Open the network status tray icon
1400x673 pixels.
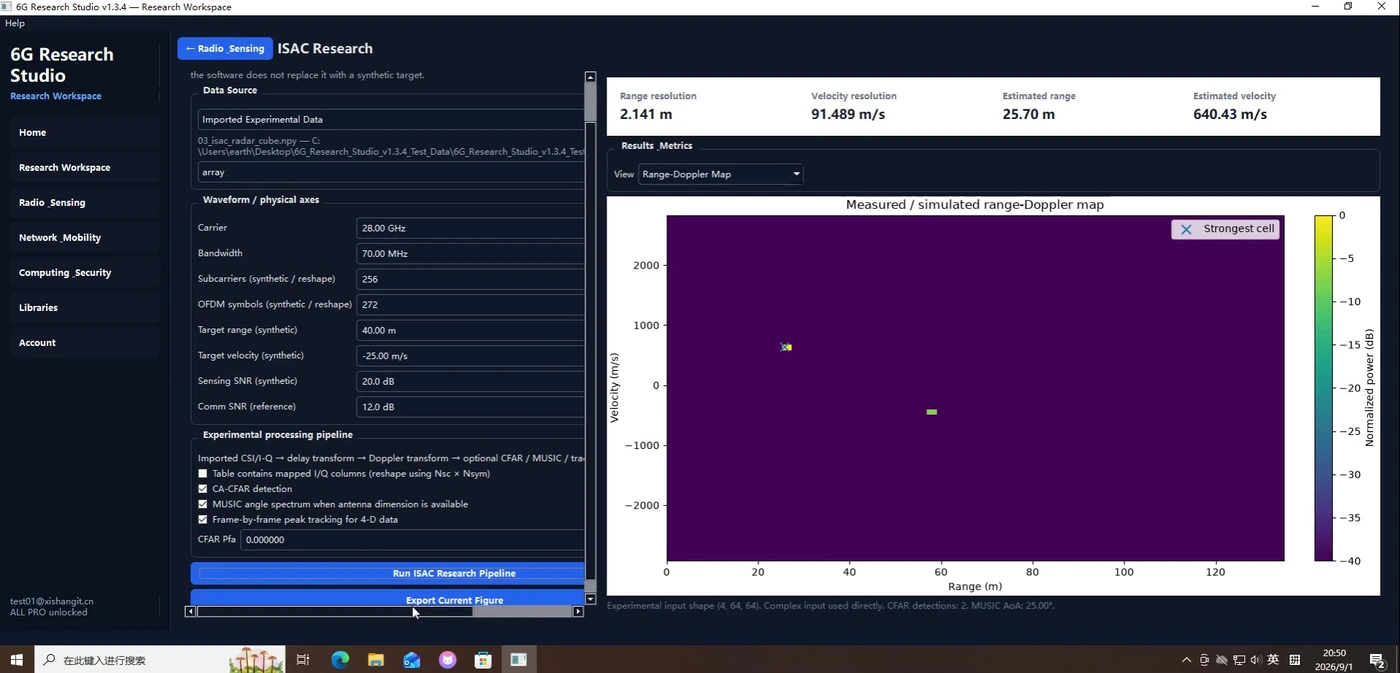(1239, 660)
